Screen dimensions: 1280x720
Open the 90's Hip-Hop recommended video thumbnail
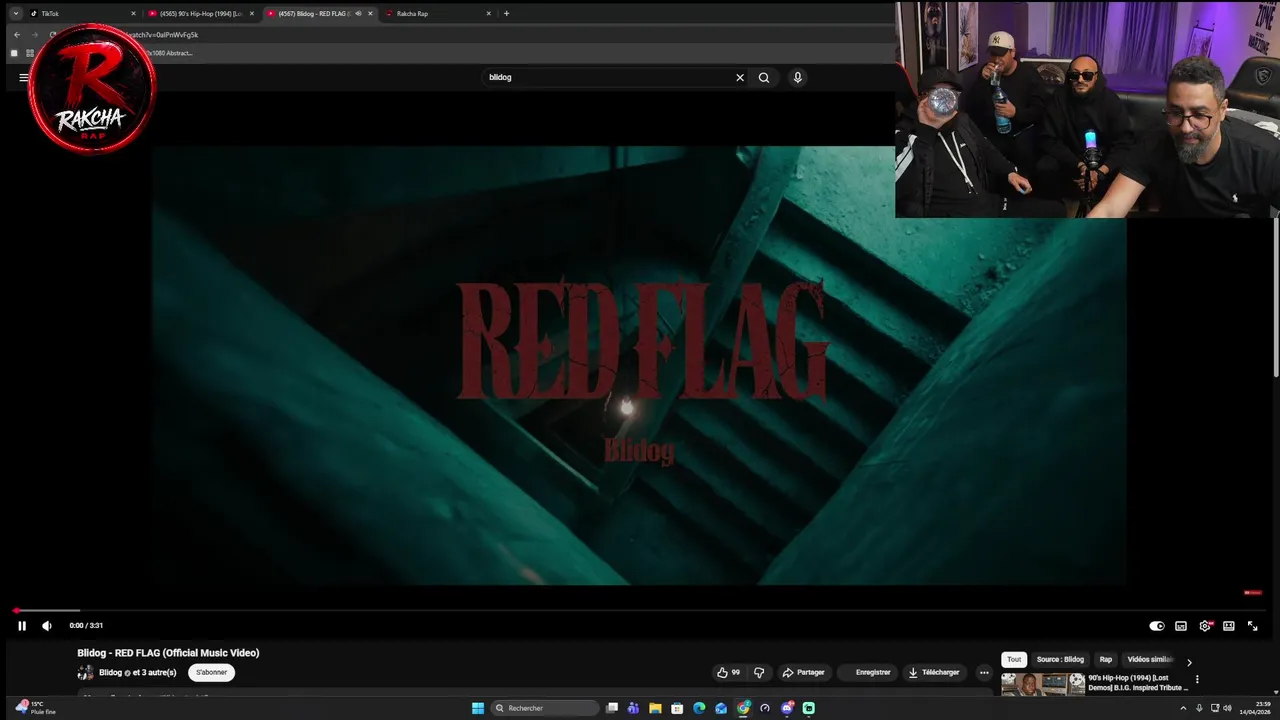pyautogui.click(x=1043, y=684)
